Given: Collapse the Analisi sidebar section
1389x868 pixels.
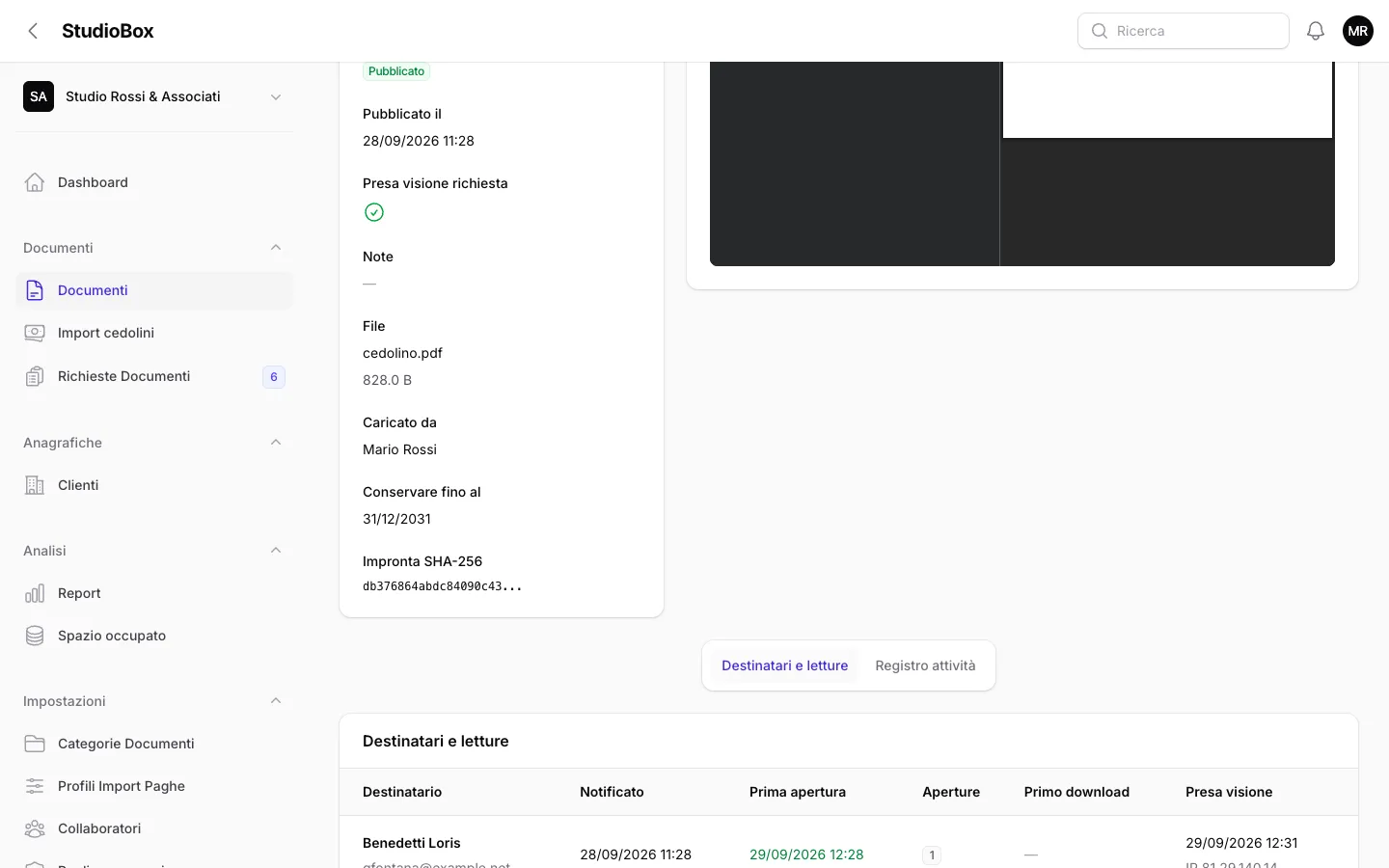Looking at the screenshot, I should pos(276,551).
